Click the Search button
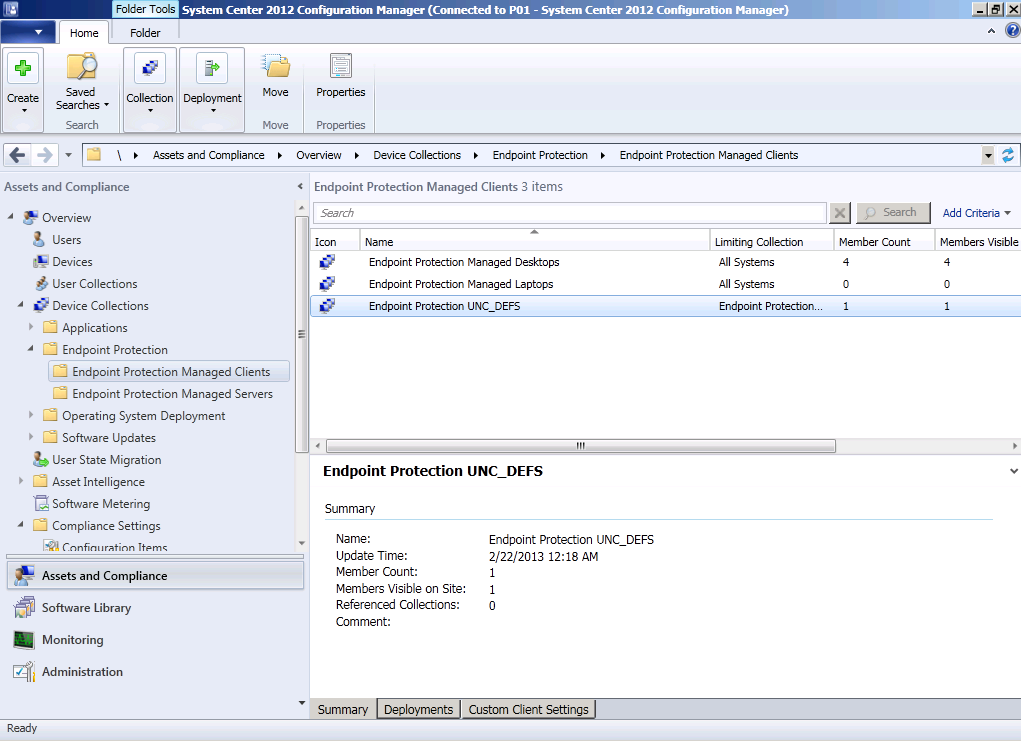 pos(893,213)
